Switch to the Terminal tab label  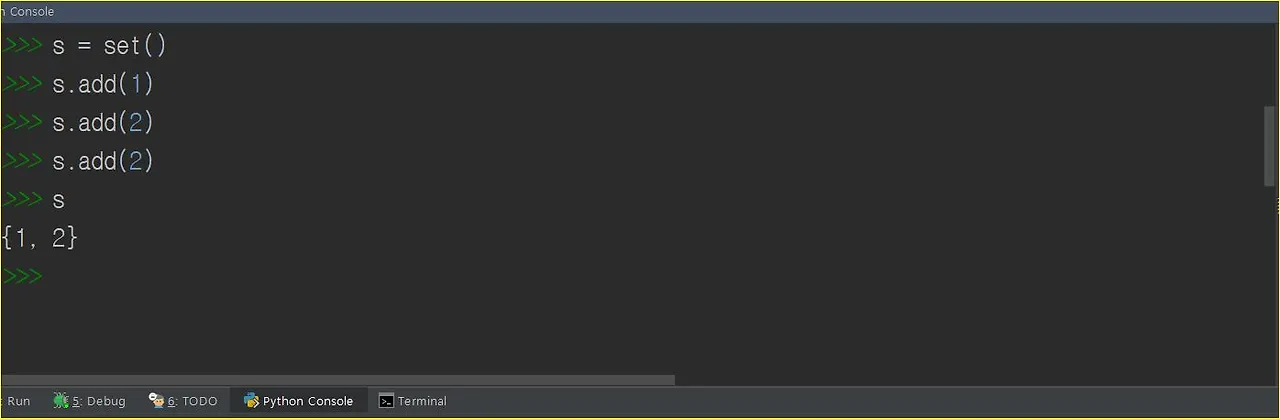tap(422, 401)
